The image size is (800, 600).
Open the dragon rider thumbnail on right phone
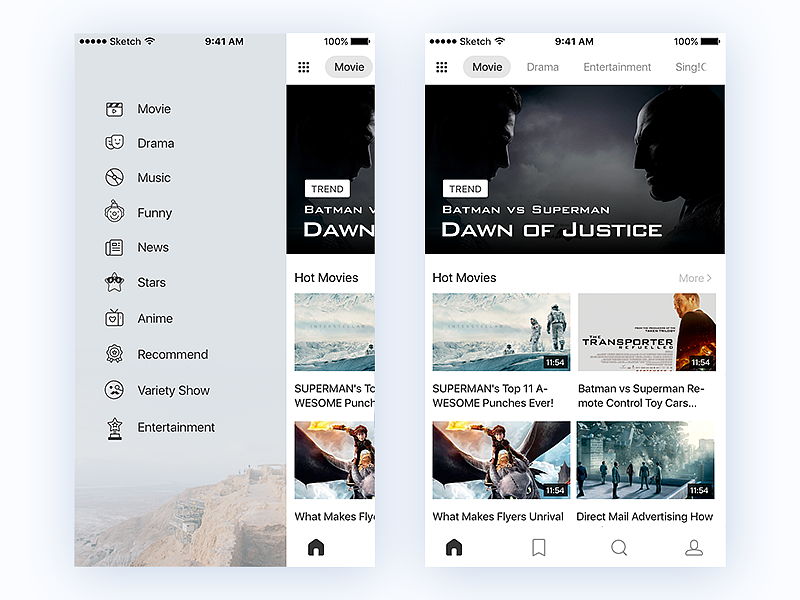[502, 460]
